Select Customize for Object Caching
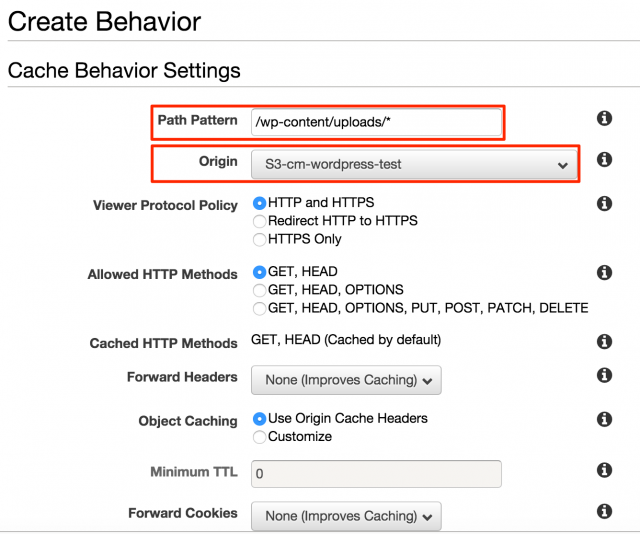 tap(259, 437)
